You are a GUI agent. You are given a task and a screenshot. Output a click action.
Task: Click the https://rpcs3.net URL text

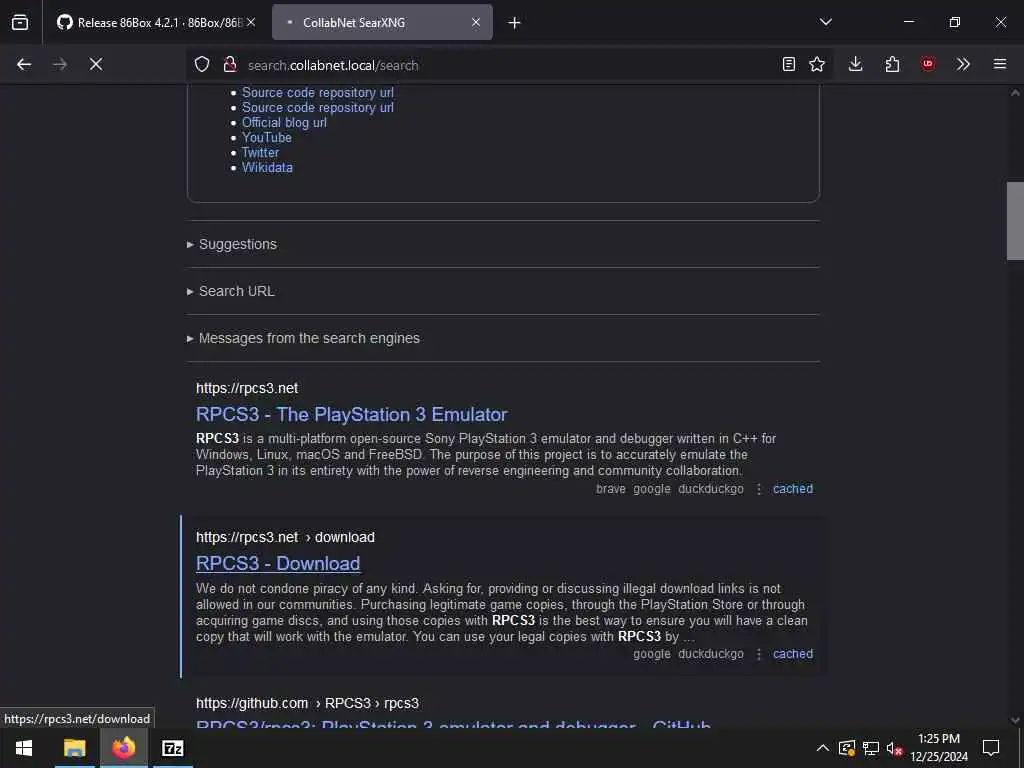click(x=247, y=389)
